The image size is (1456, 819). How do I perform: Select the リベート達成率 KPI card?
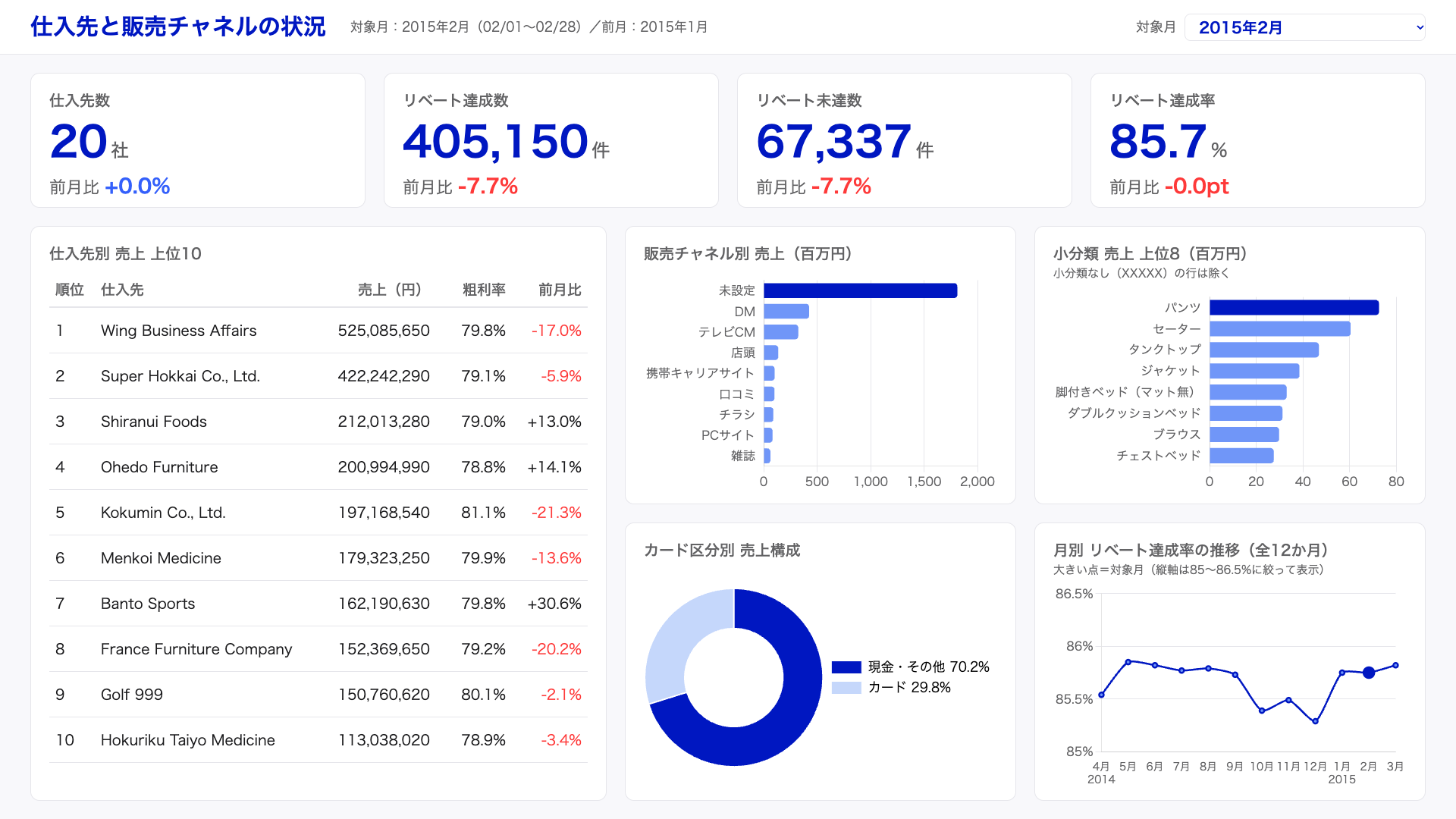1257,140
